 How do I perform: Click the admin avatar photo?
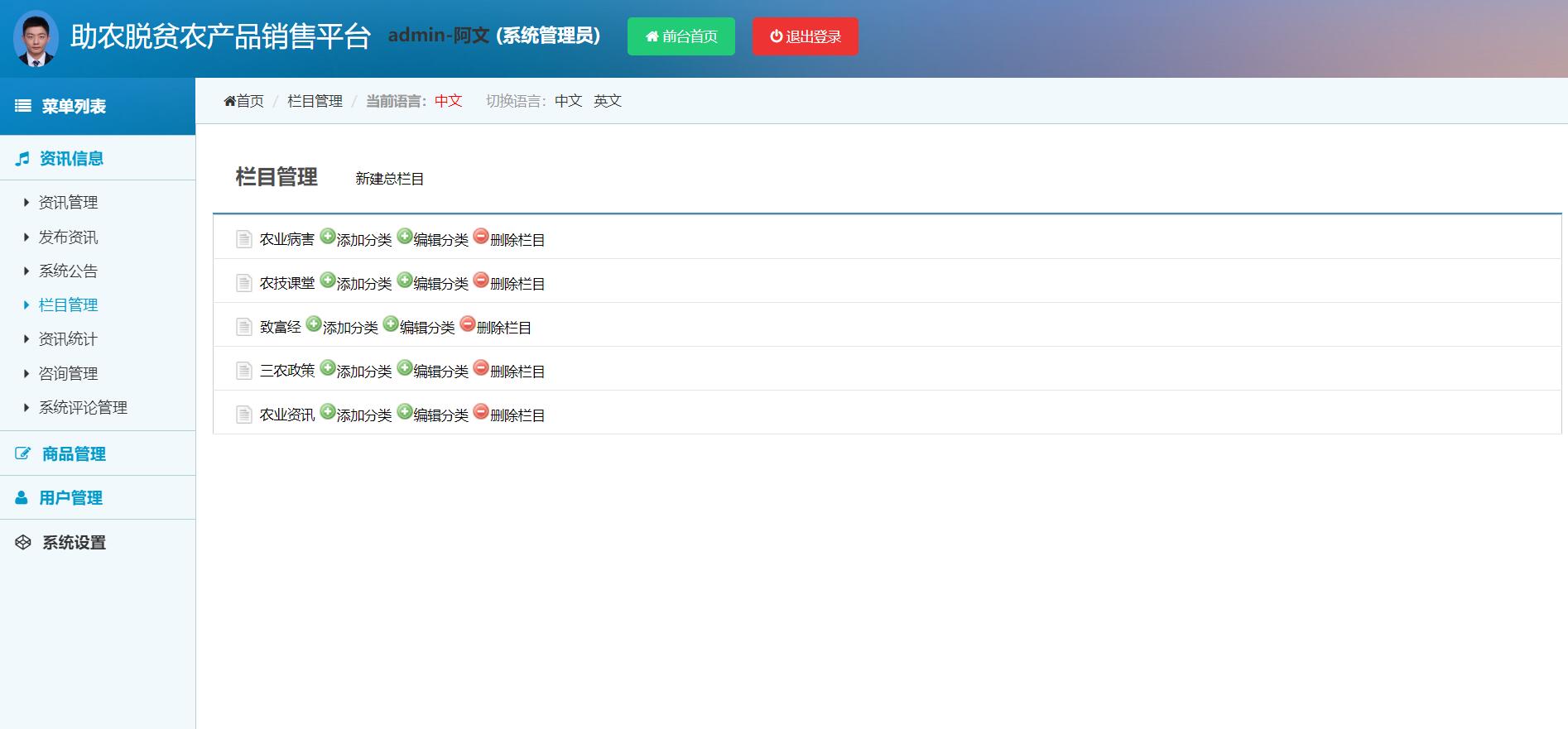tap(36, 38)
